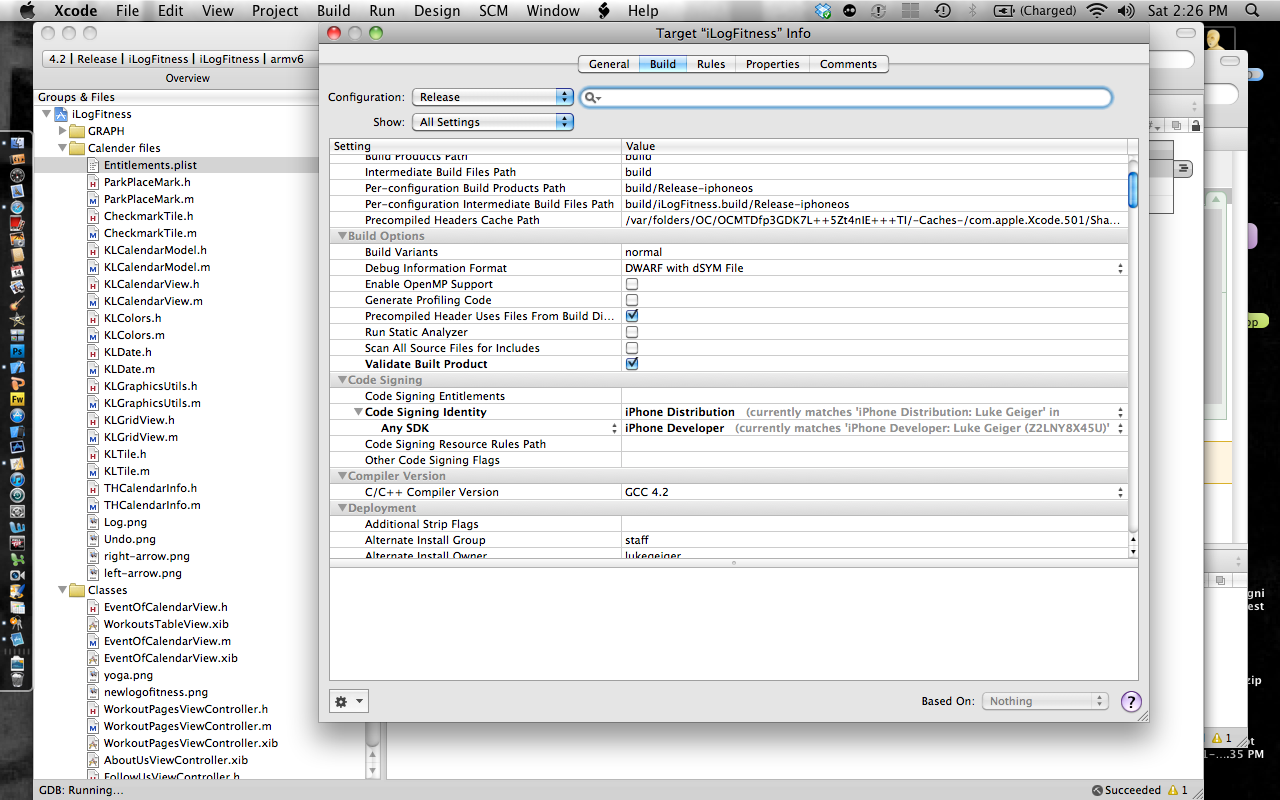Open the script menu icon beside Window
1280x800 pixels.
604,11
